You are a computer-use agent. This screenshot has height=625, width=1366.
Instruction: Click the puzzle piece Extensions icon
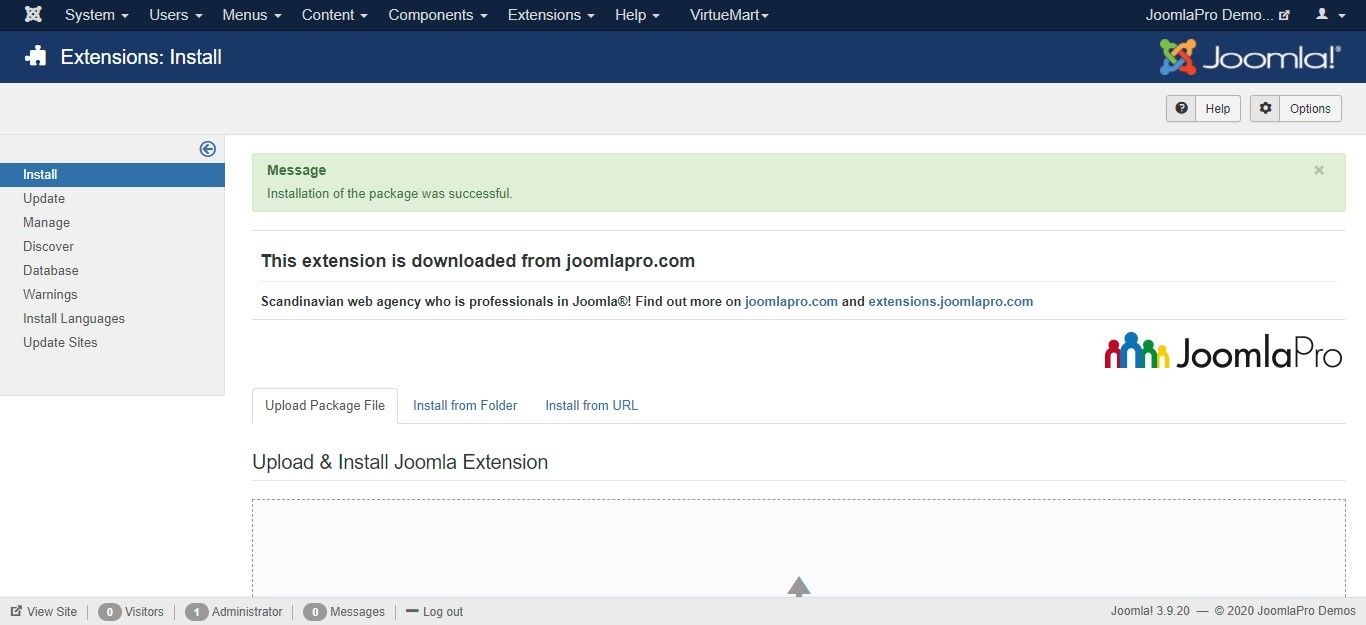point(36,57)
